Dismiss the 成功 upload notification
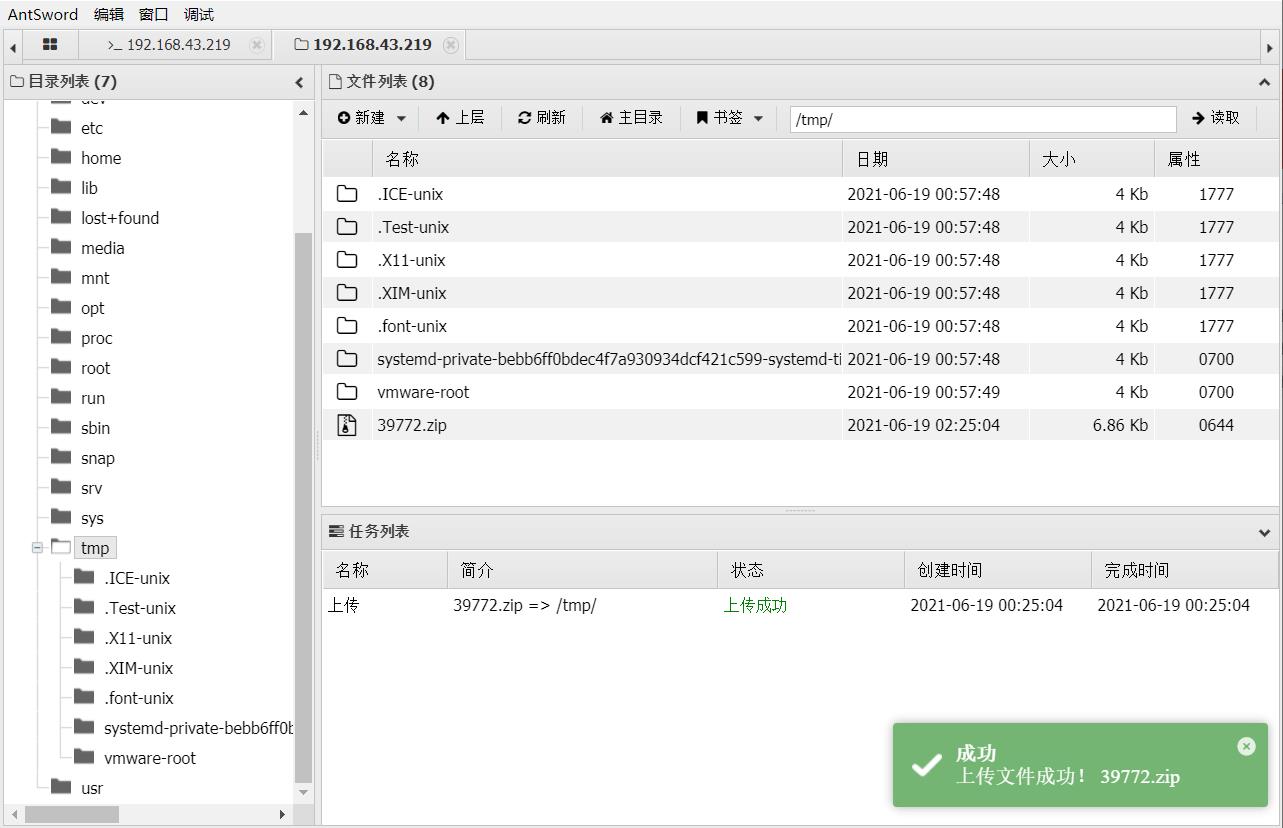The height and width of the screenshot is (828, 1283). click(x=1246, y=746)
